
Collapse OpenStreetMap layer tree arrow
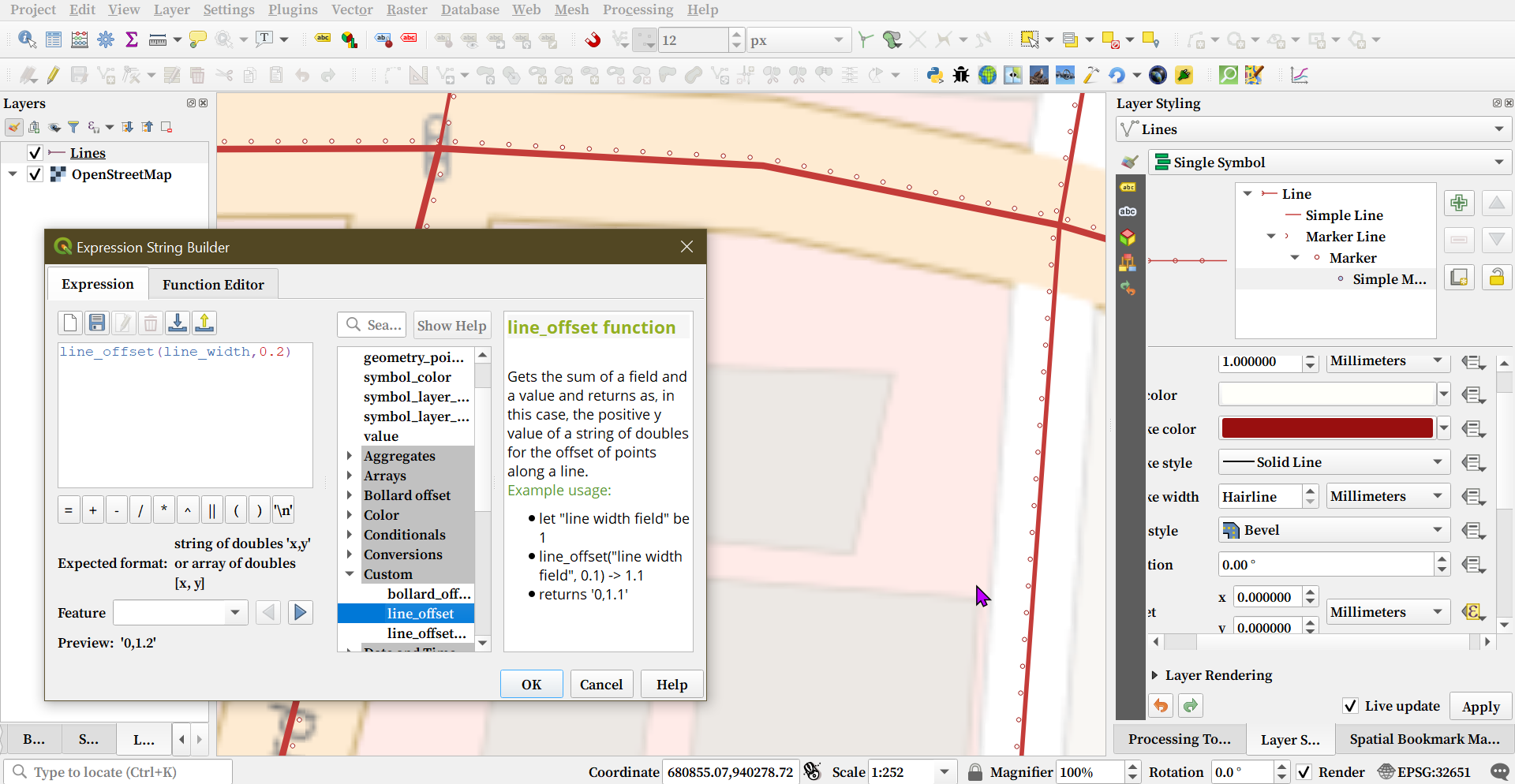13,174
